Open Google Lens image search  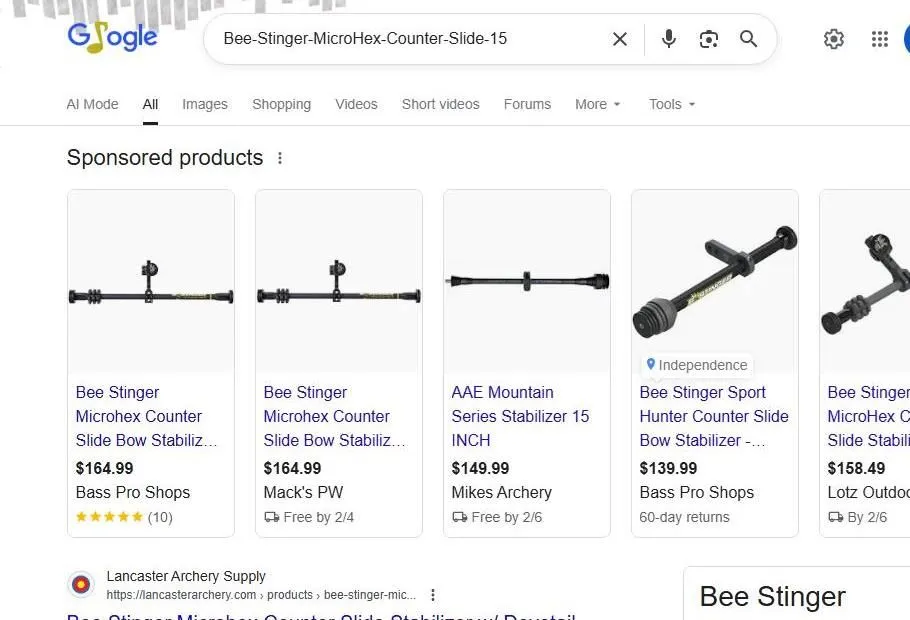709,39
